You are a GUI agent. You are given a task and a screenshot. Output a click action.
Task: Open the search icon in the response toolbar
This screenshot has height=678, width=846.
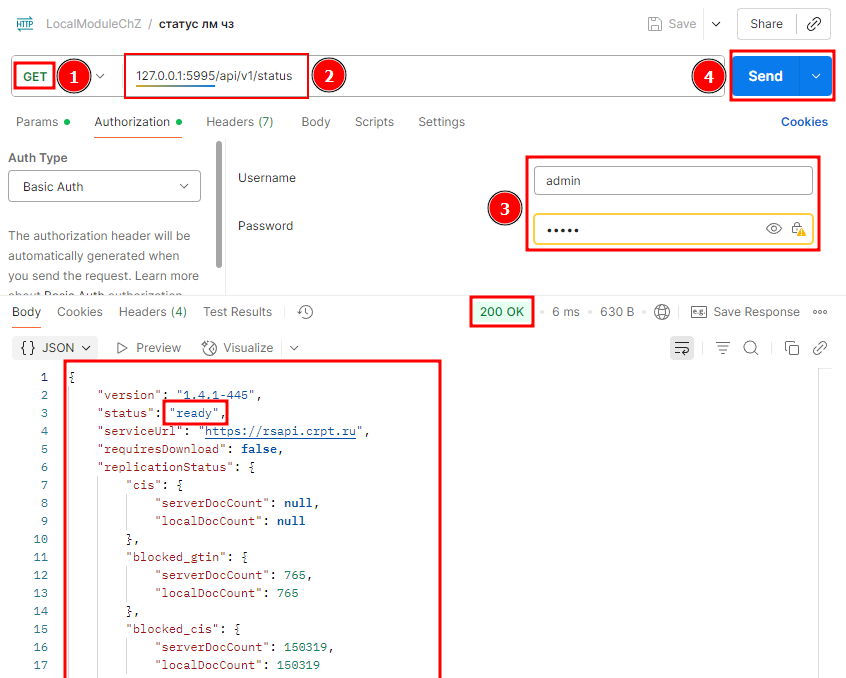coord(750,348)
